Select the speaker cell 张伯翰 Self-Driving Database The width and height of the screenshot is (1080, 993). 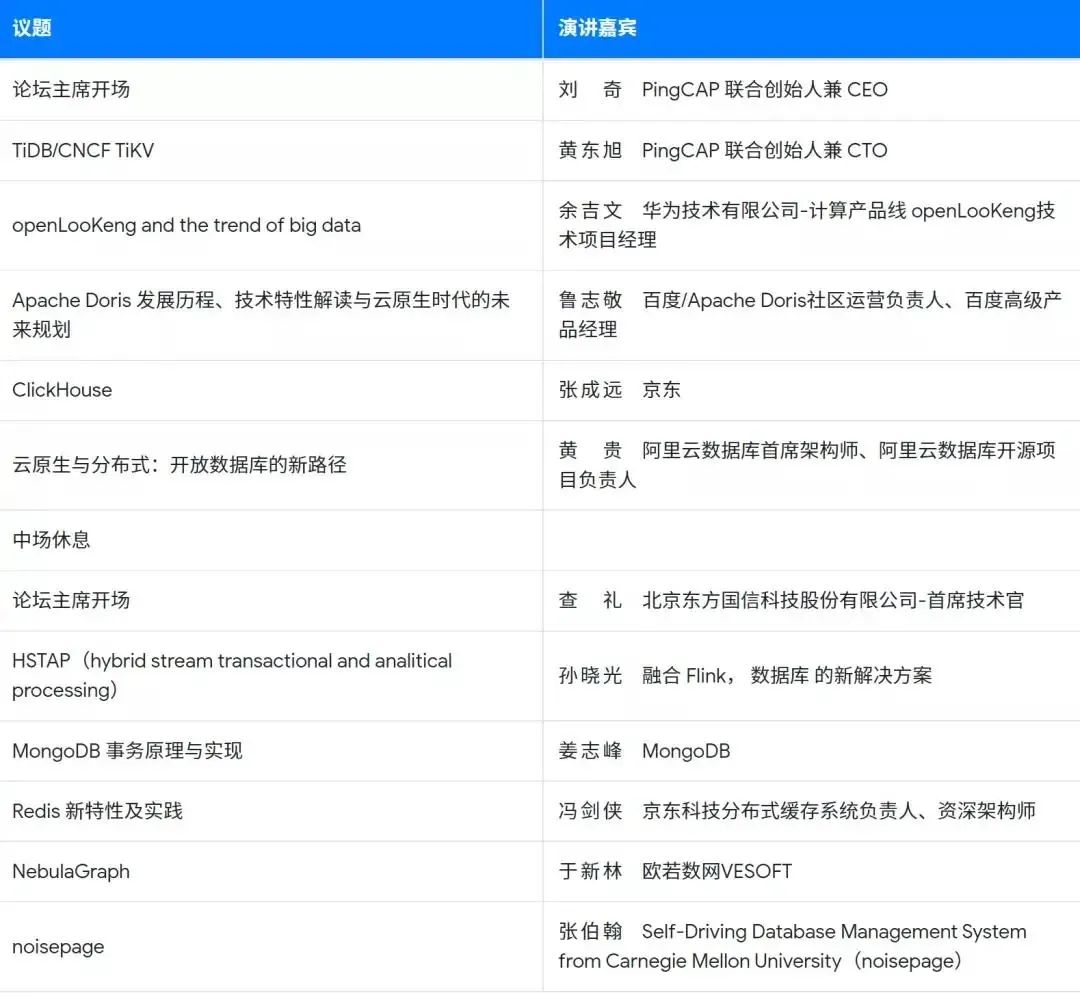(x=811, y=947)
